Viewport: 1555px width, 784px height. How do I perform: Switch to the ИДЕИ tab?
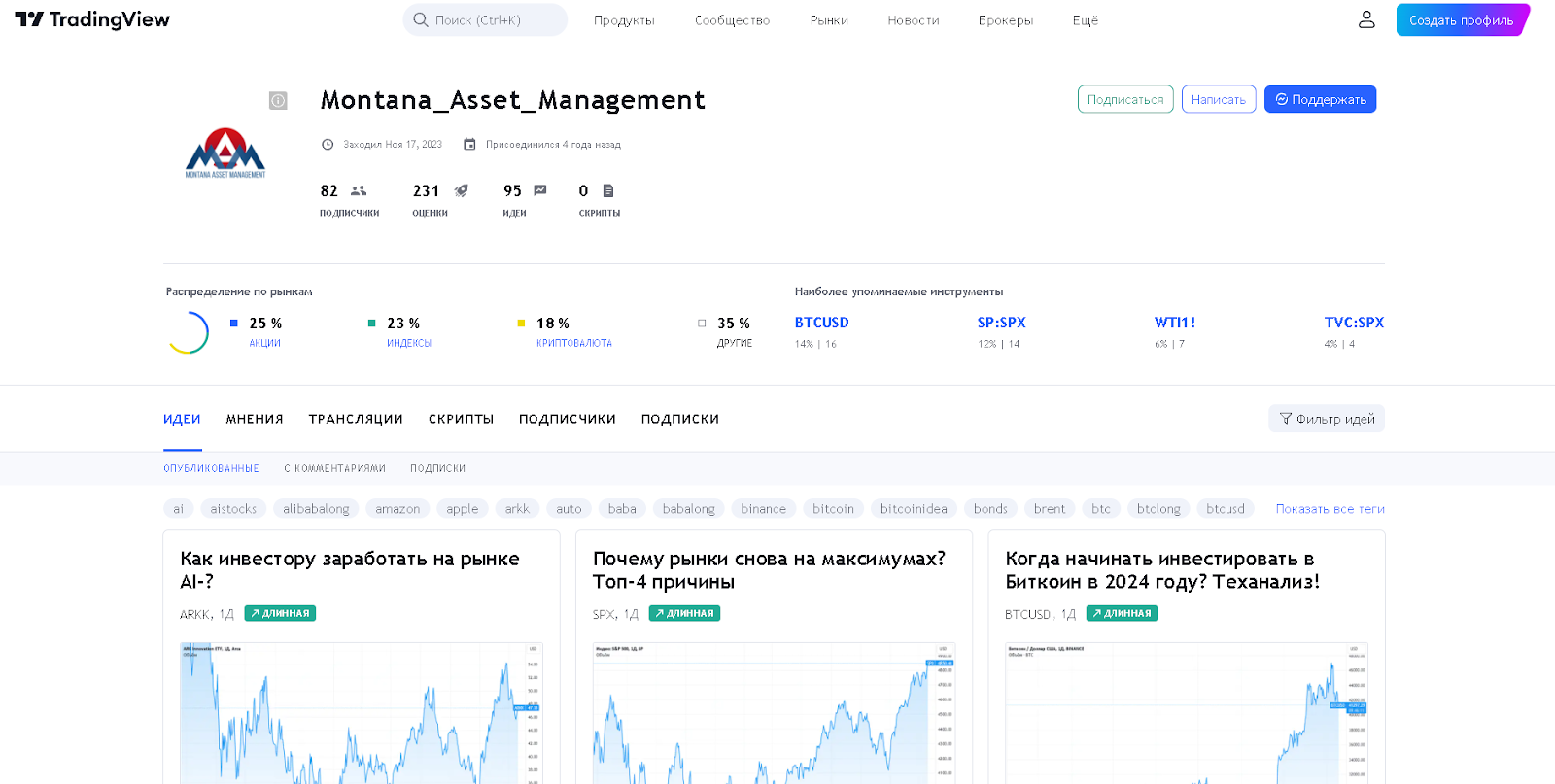182,419
